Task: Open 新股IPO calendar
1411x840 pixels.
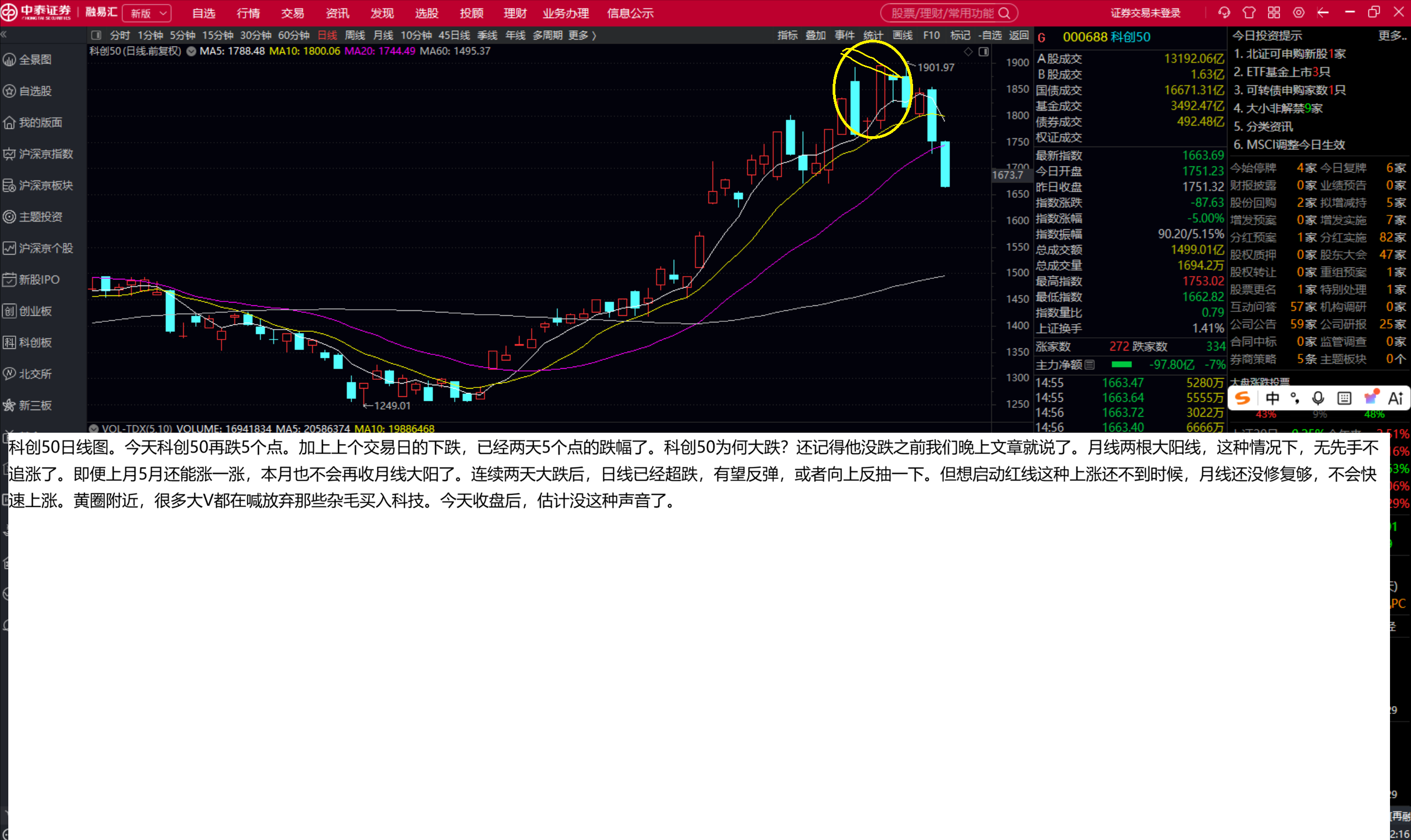Action: 32,279
